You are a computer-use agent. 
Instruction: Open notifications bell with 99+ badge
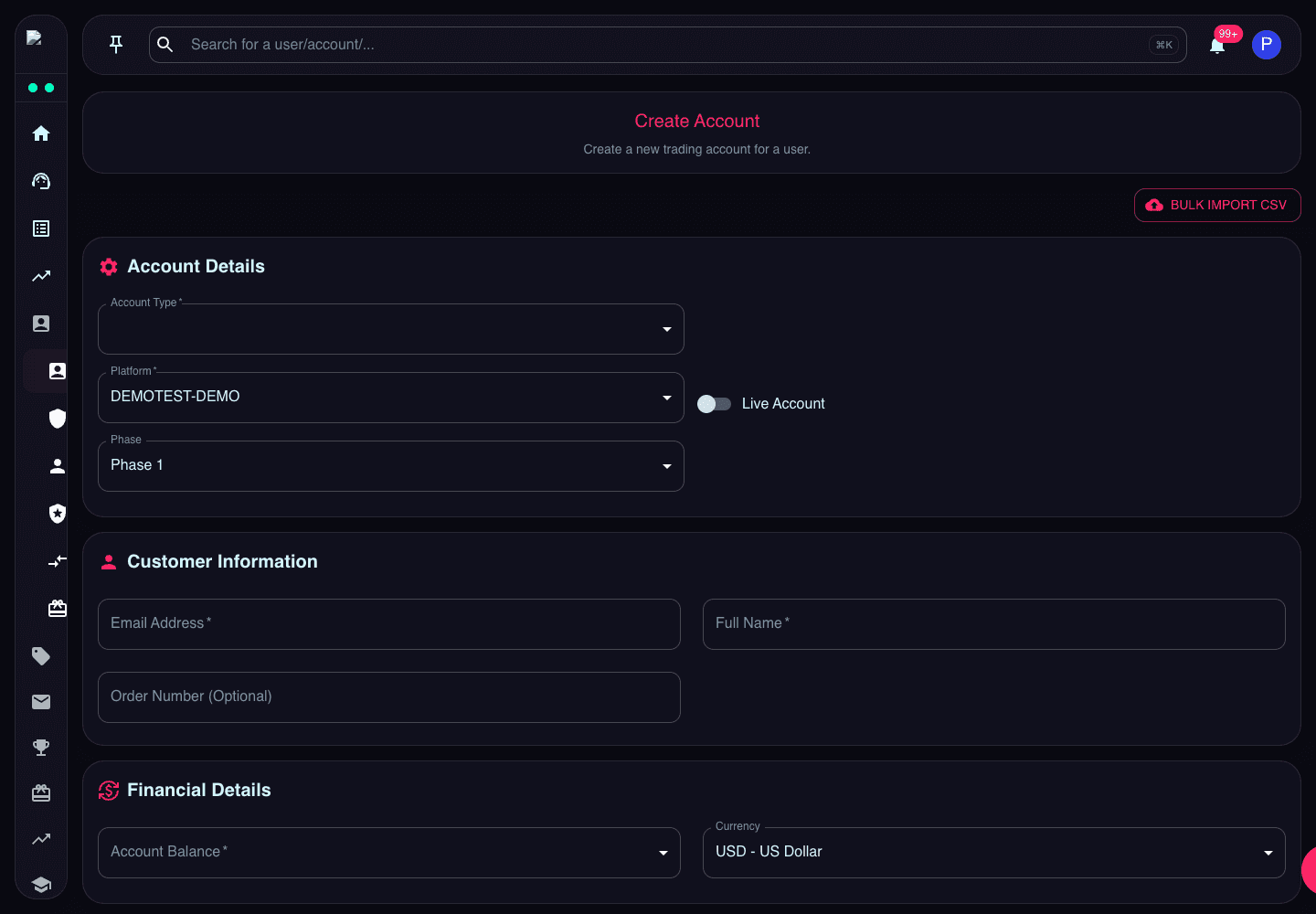pos(1217,45)
